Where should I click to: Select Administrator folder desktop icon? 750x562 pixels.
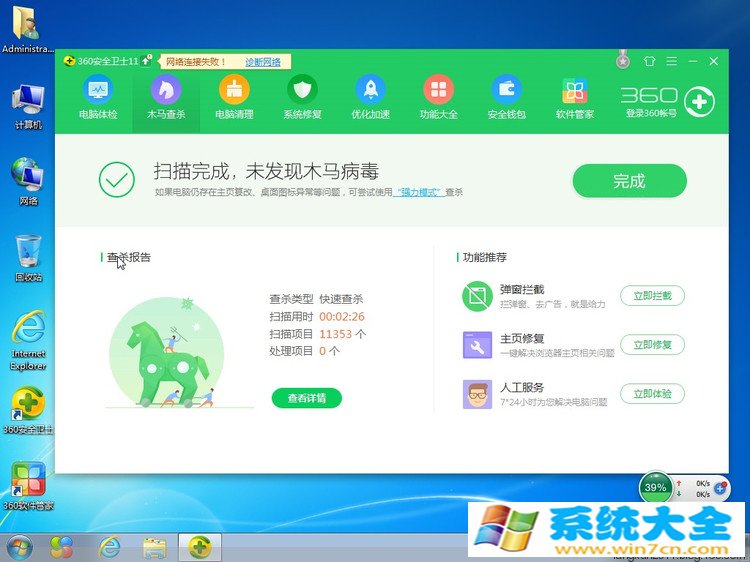click(x=27, y=30)
